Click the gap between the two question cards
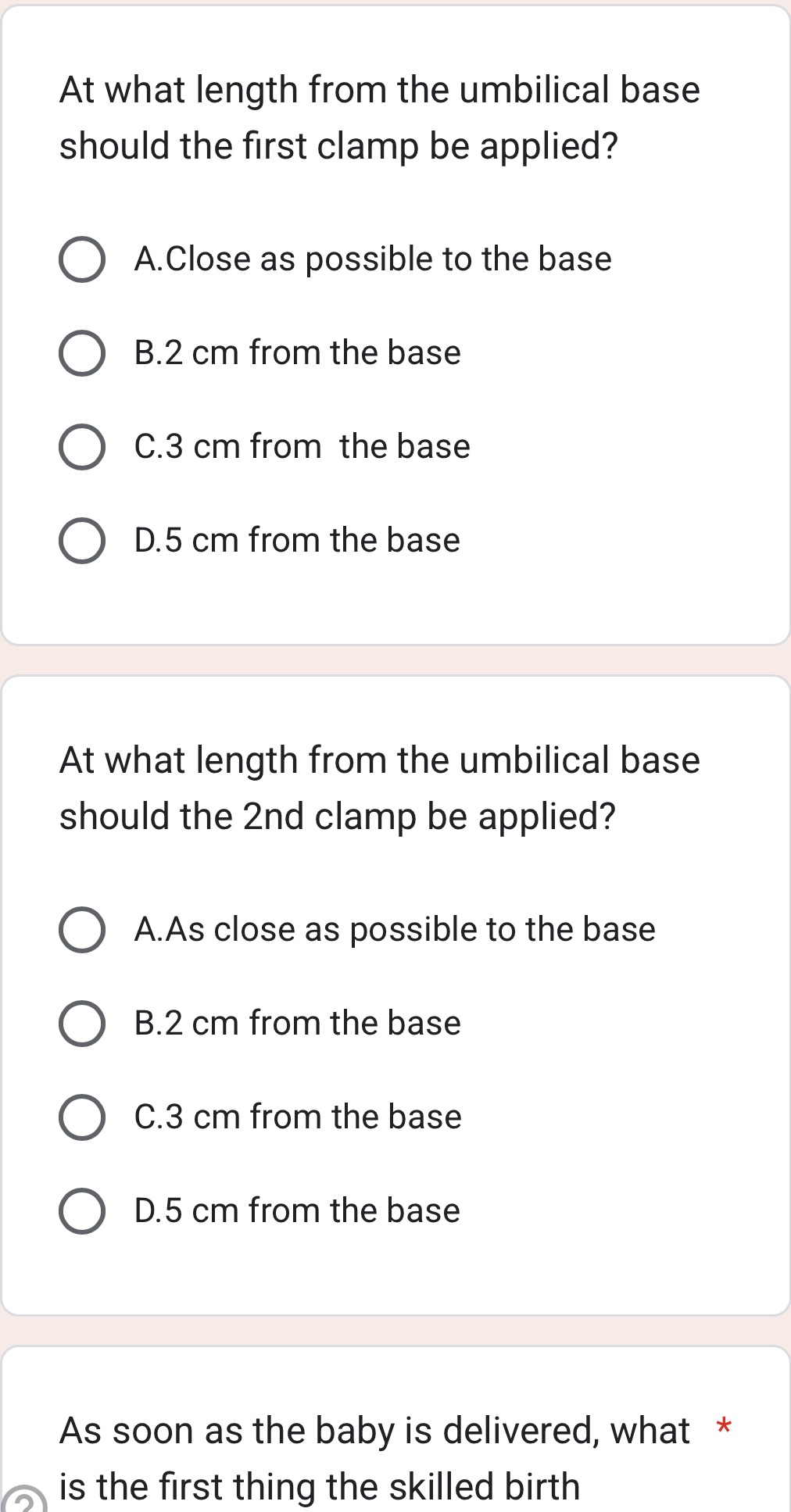 pyautogui.click(x=395, y=659)
